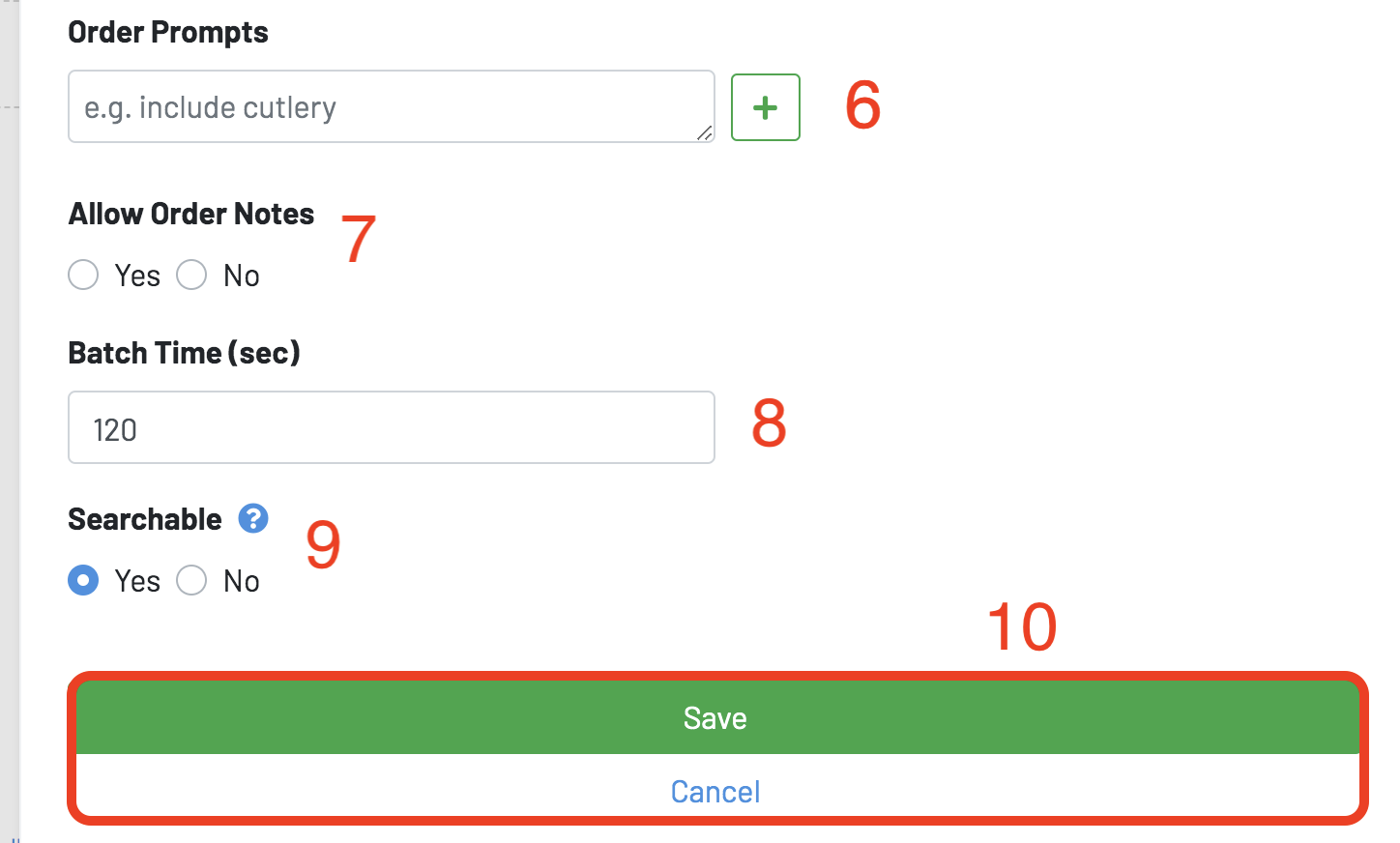Grab the resize handle of Order Prompts textarea
1400x843 pixels.
coord(705,133)
